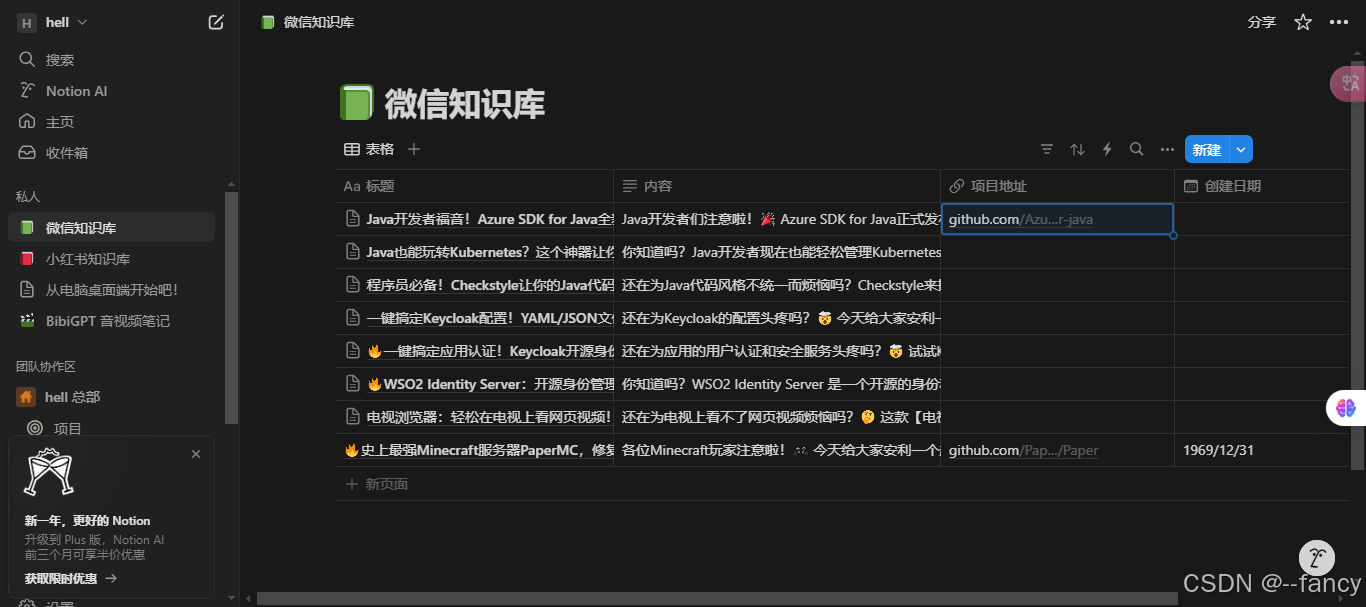Open the Java开发者福音 Azure SDK row title
This screenshot has width=1366, height=607.
pos(489,219)
